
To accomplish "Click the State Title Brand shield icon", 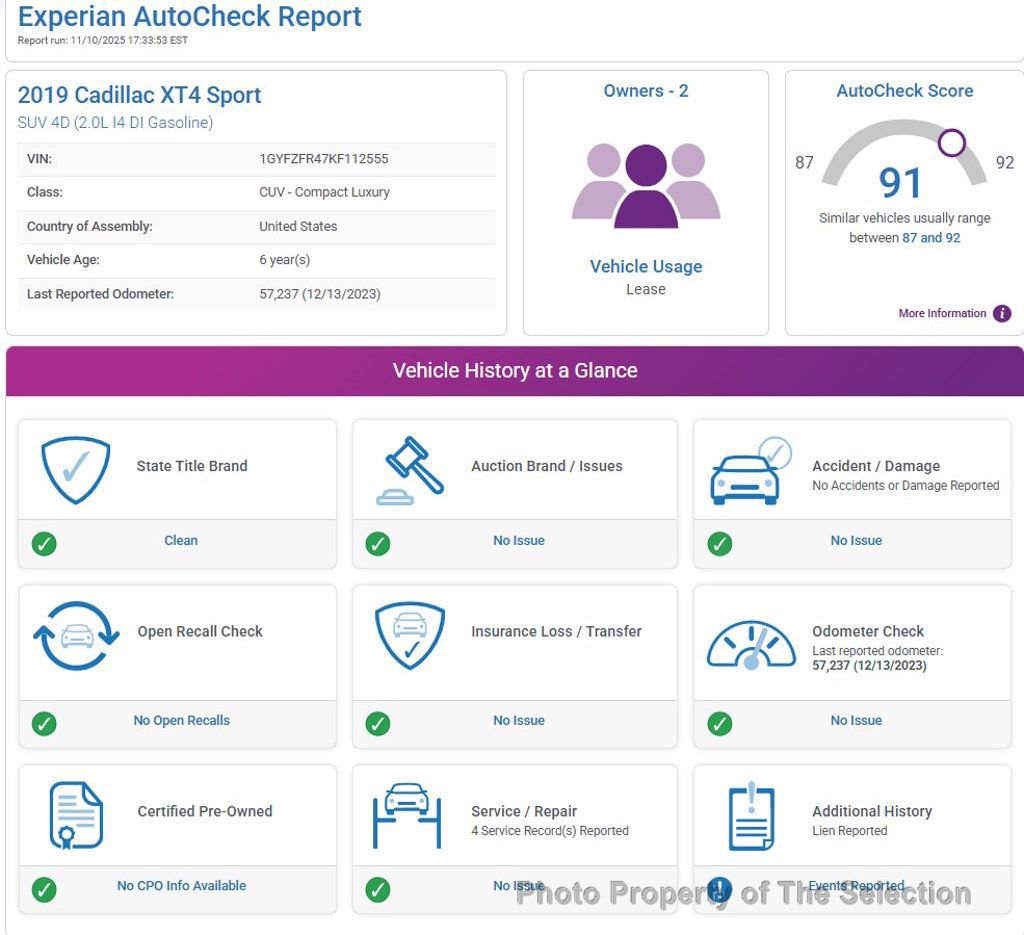I will pyautogui.click(x=75, y=470).
